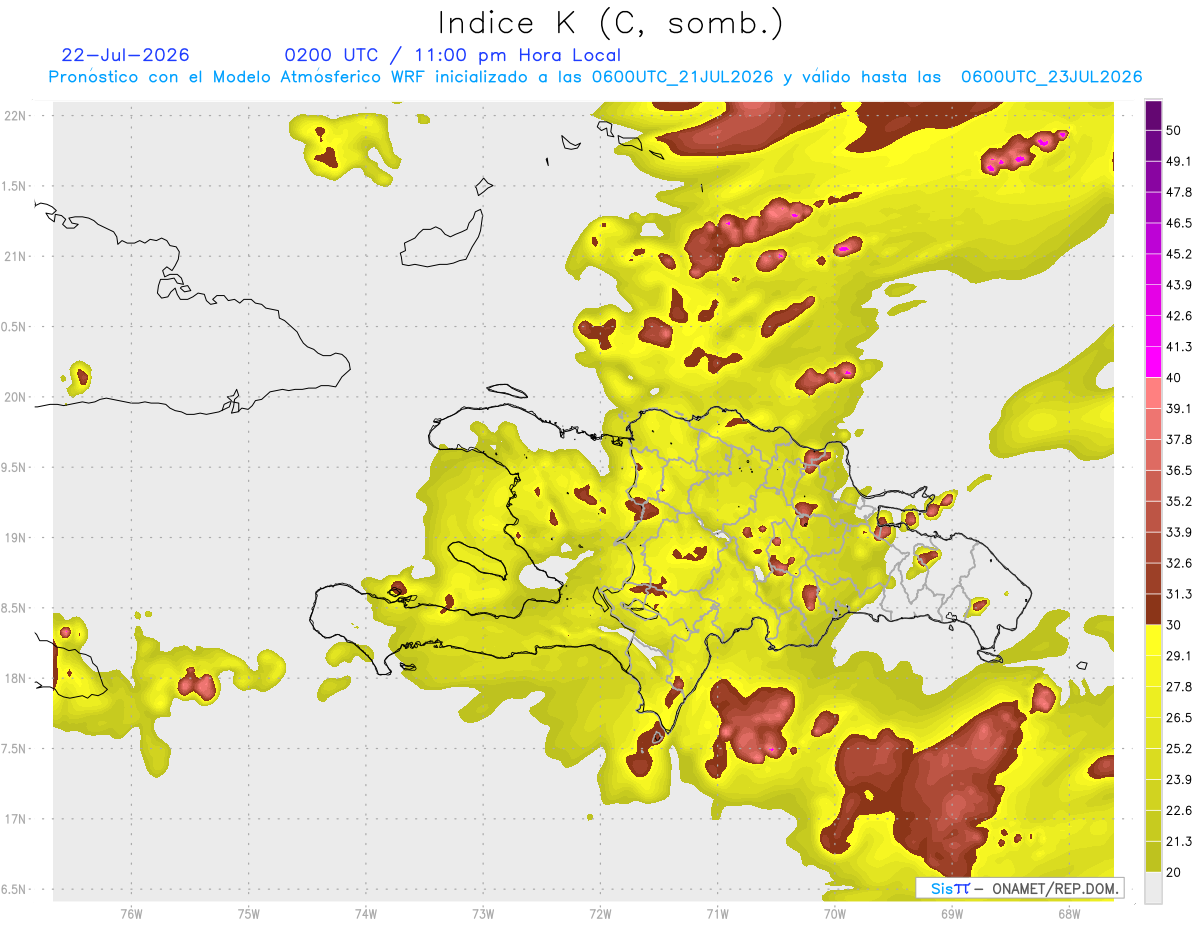Image resolution: width=1200 pixels, height=927 pixels.
Task: Click the '36.5' colorbar value
Action: tap(1178, 470)
